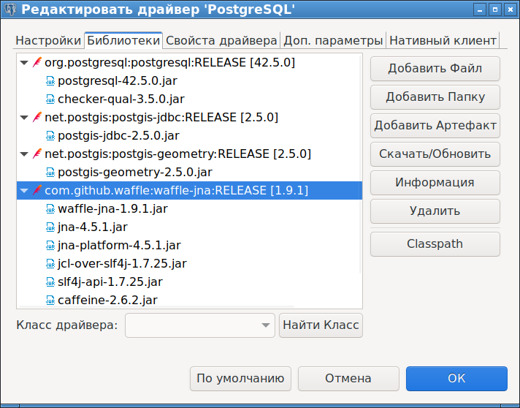Click the postgresql-42.5.0.jar file icon
This screenshot has height=408, width=520.
coord(50,81)
